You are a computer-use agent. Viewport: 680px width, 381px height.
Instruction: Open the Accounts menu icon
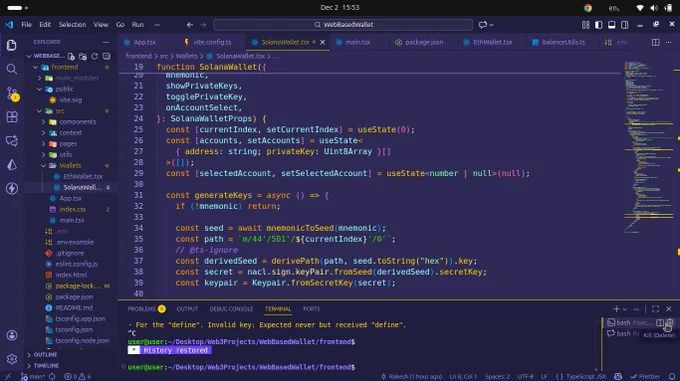click(x=12, y=335)
